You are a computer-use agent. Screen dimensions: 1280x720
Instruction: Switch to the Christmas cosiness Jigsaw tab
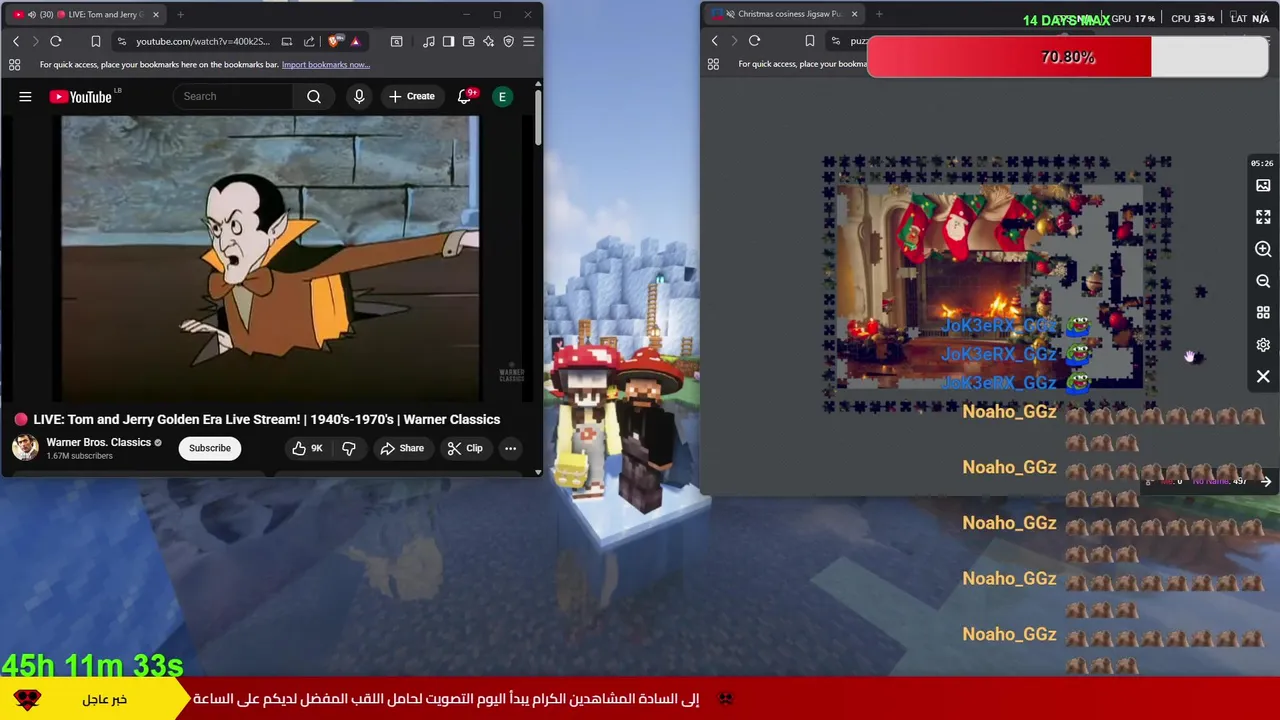pyautogui.click(x=785, y=15)
